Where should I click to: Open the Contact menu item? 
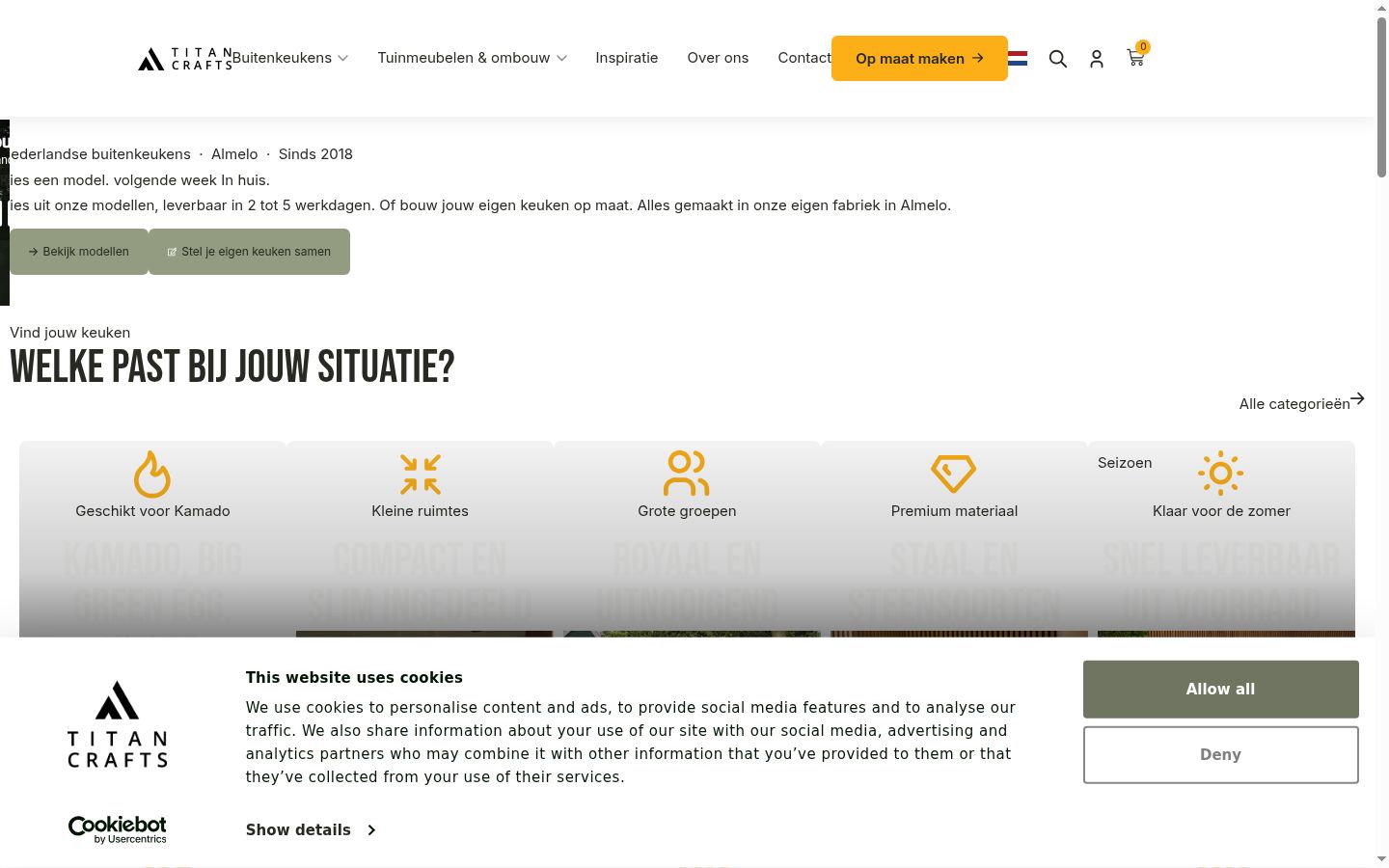coord(804,58)
